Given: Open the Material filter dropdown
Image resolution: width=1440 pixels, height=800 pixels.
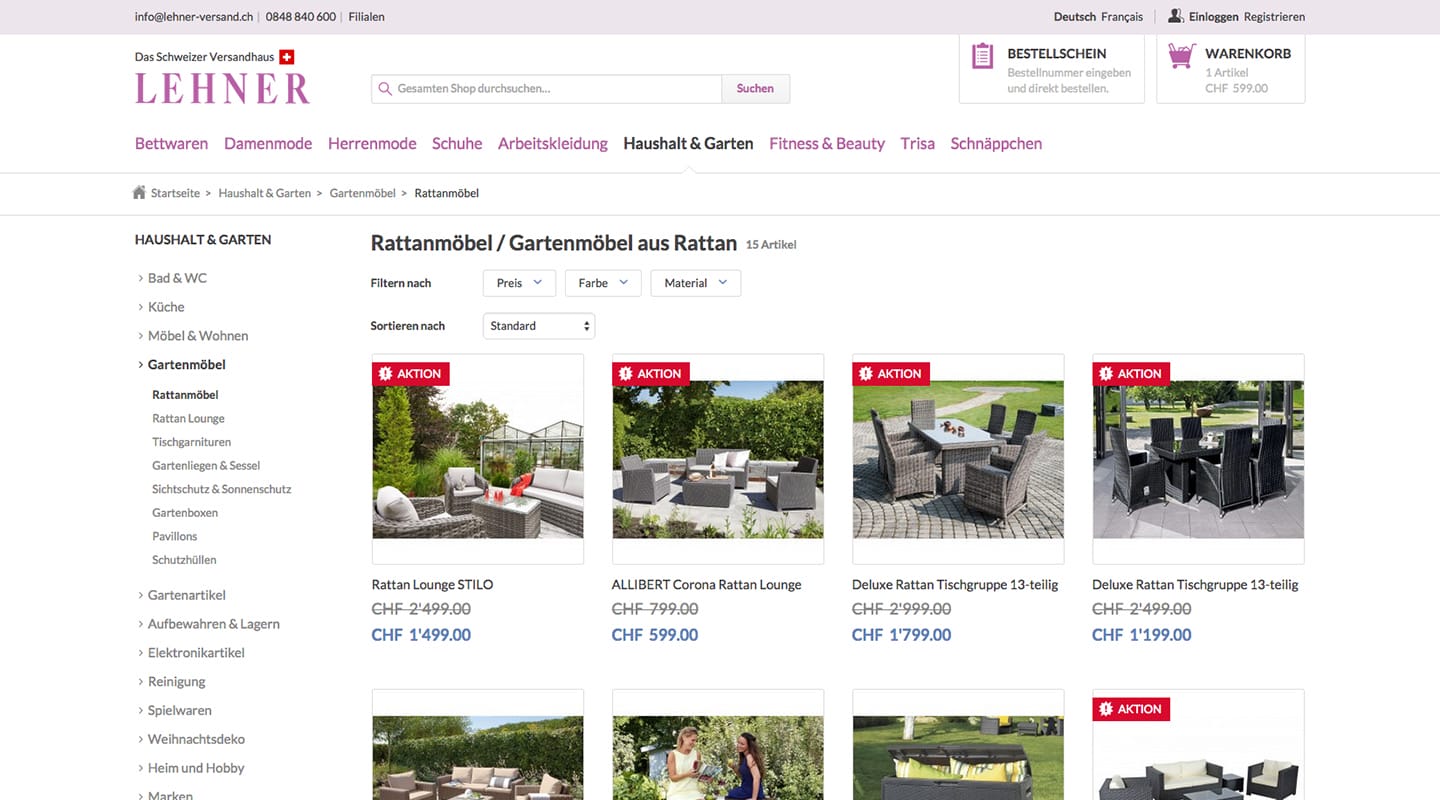Looking at the screenshot, I should pos(695,283).
